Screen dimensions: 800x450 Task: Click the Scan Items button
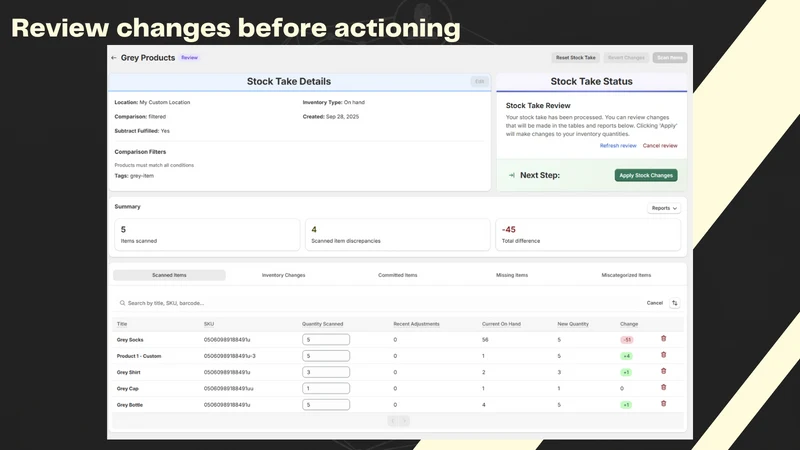point(670,58)
